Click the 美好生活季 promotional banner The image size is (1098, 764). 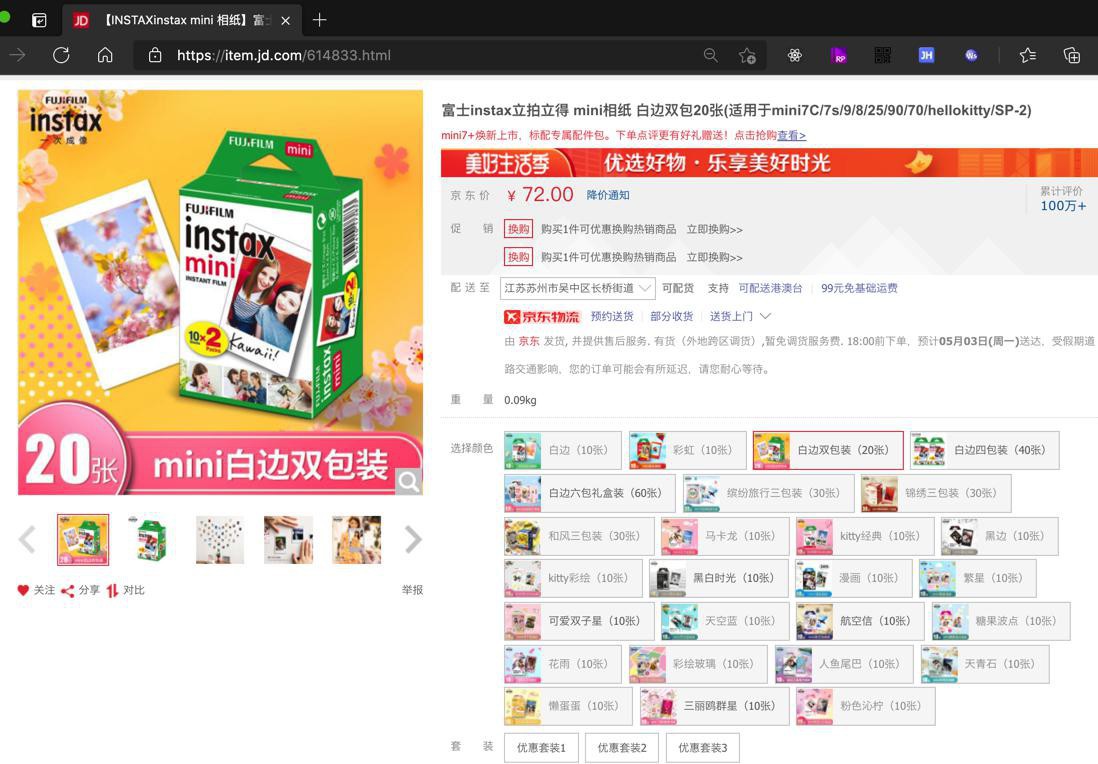[x=770, y=162]
